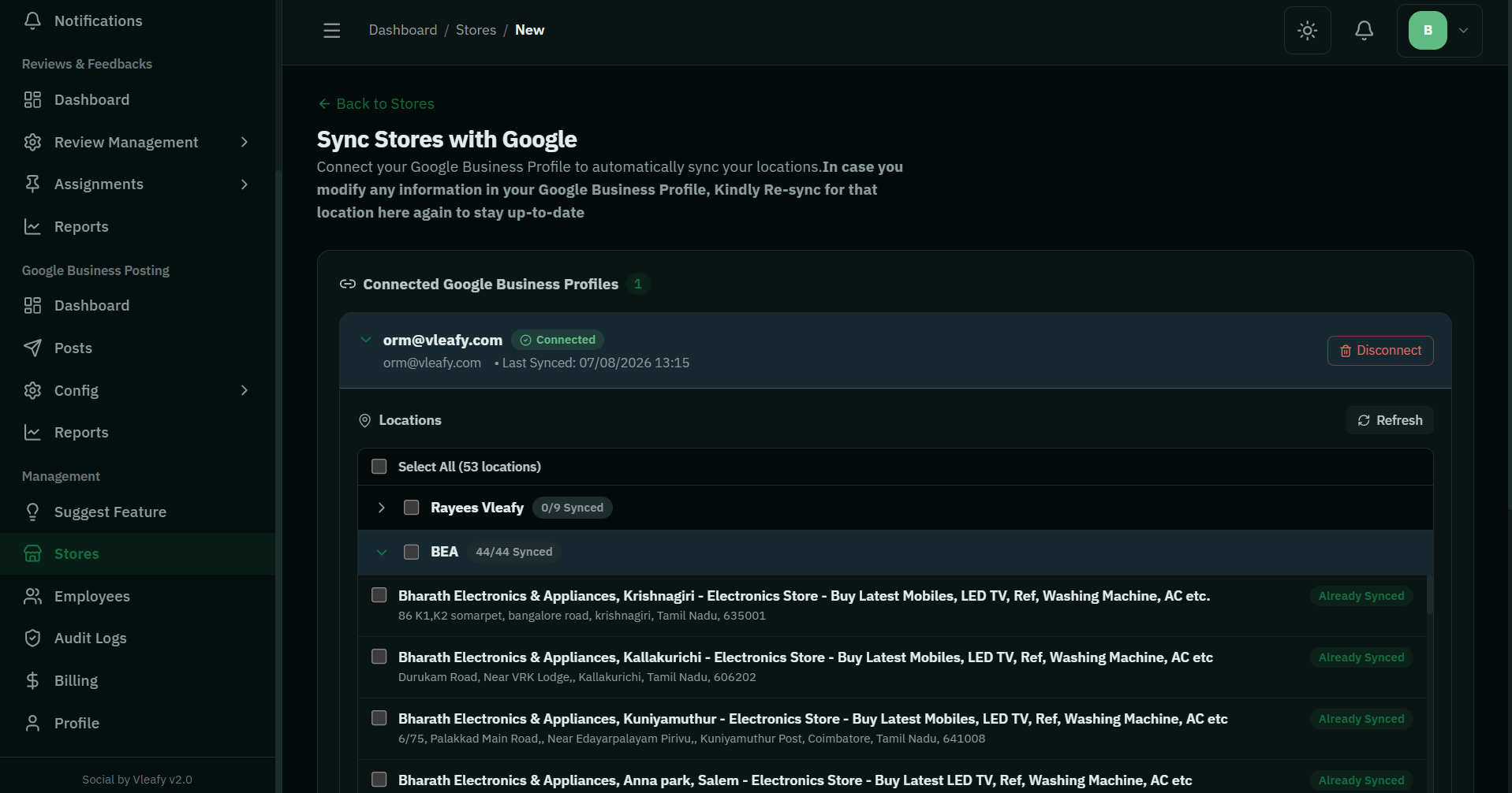Click the connected profiles count badge
Screen dimensions: 1512x793
pyautogui.click(x=638, y=284)
